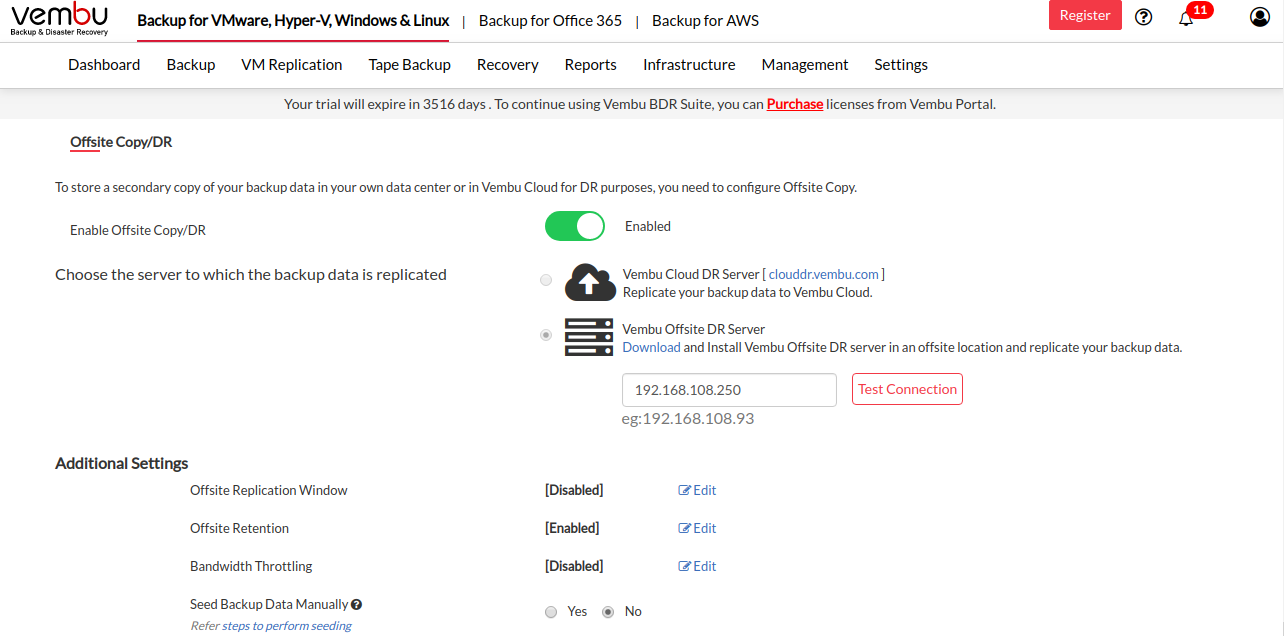
Task: Edit the Bandwidth Throttling setting
Action: click(698, 566)
